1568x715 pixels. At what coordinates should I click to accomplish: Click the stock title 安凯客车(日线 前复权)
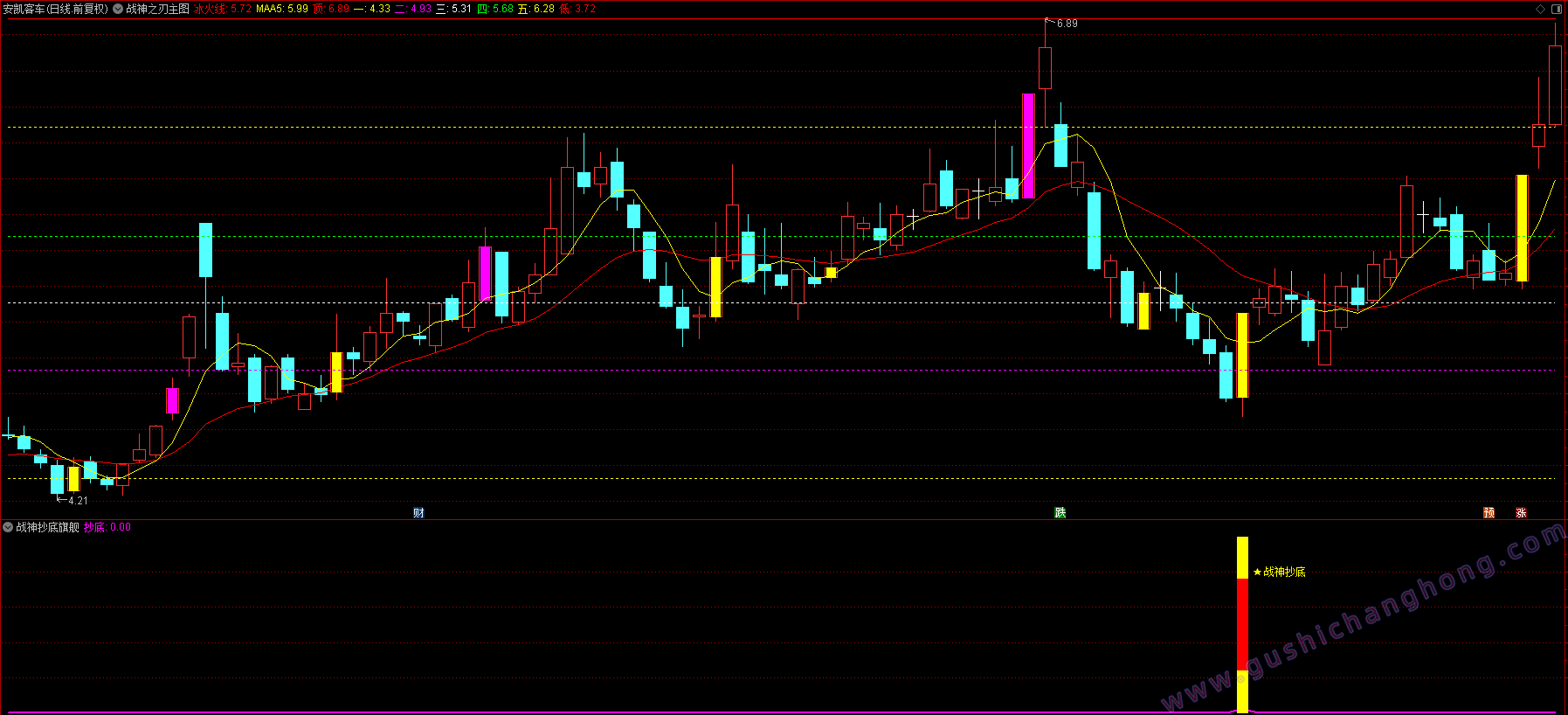(x=56, y=9)
